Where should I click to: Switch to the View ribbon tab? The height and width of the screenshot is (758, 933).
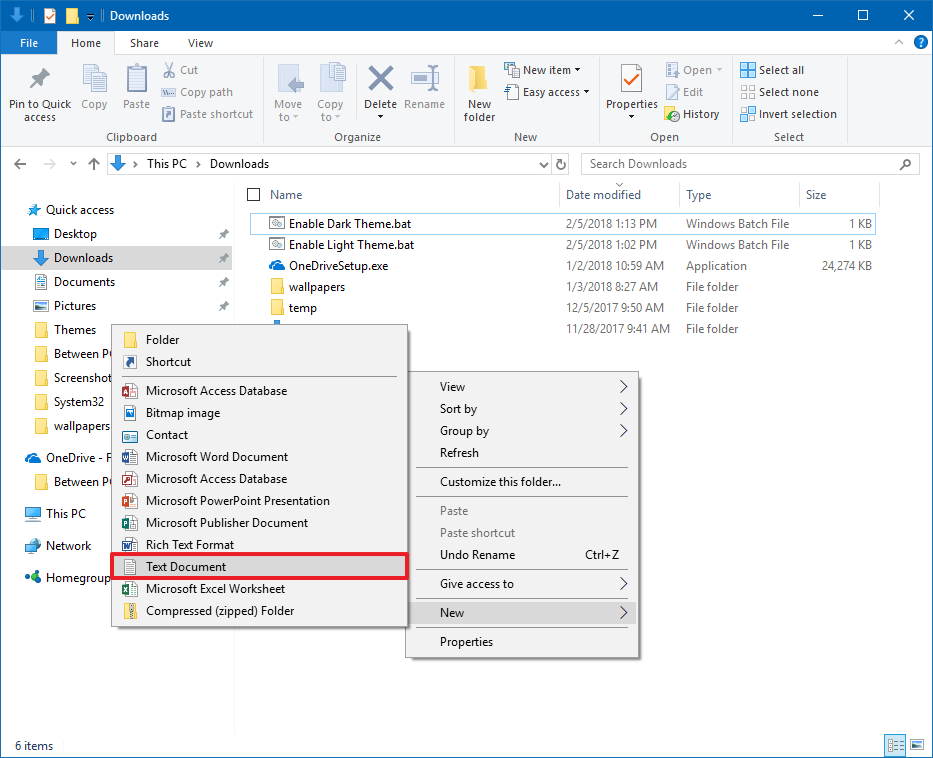point(201,43)
